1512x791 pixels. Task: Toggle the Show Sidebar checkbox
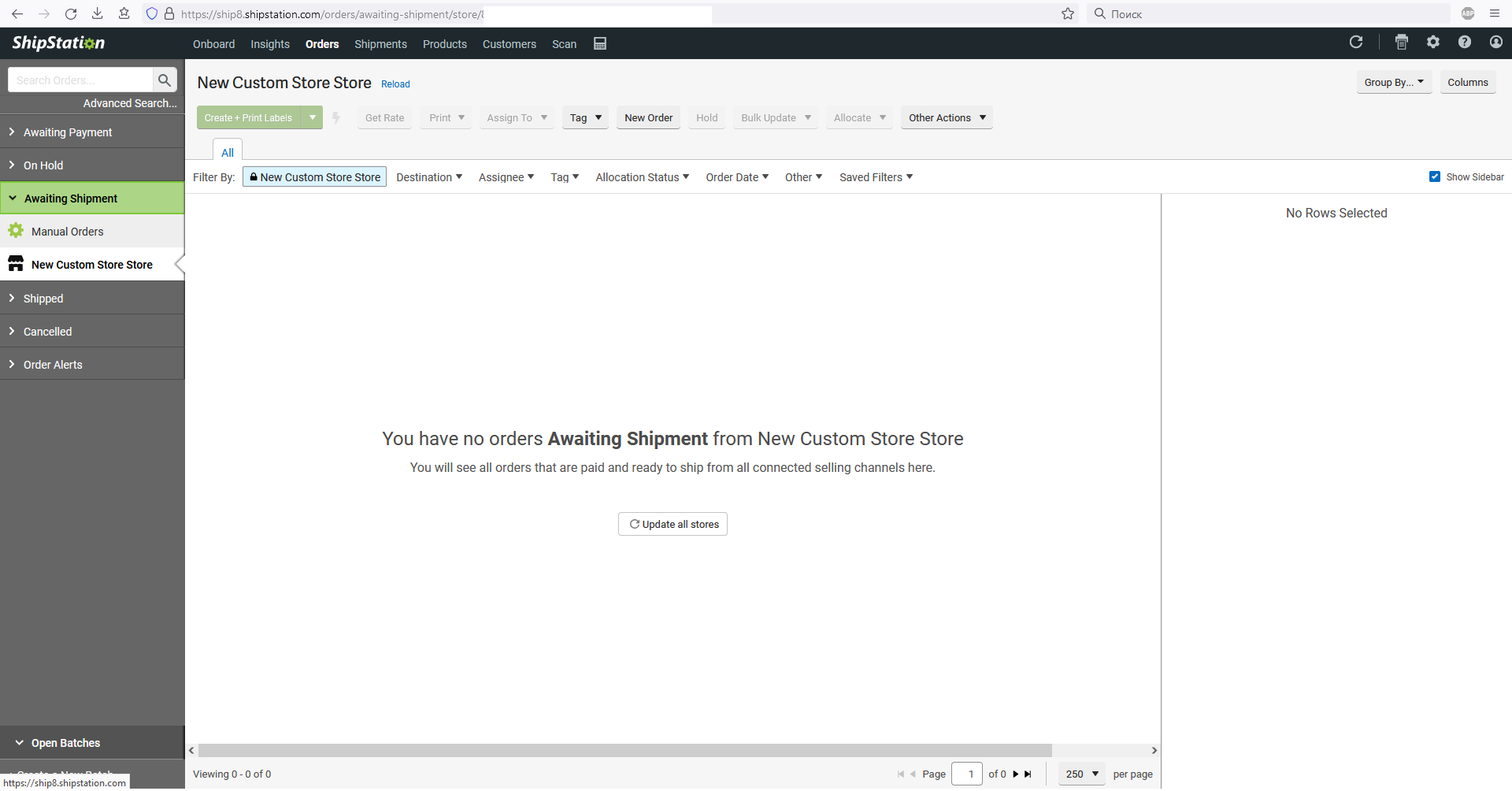(x=1435, y=176)
